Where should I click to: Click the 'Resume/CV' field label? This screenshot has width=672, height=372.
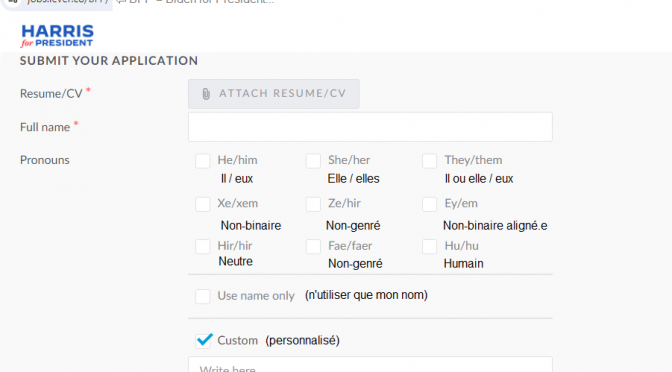tap(51, 93)
